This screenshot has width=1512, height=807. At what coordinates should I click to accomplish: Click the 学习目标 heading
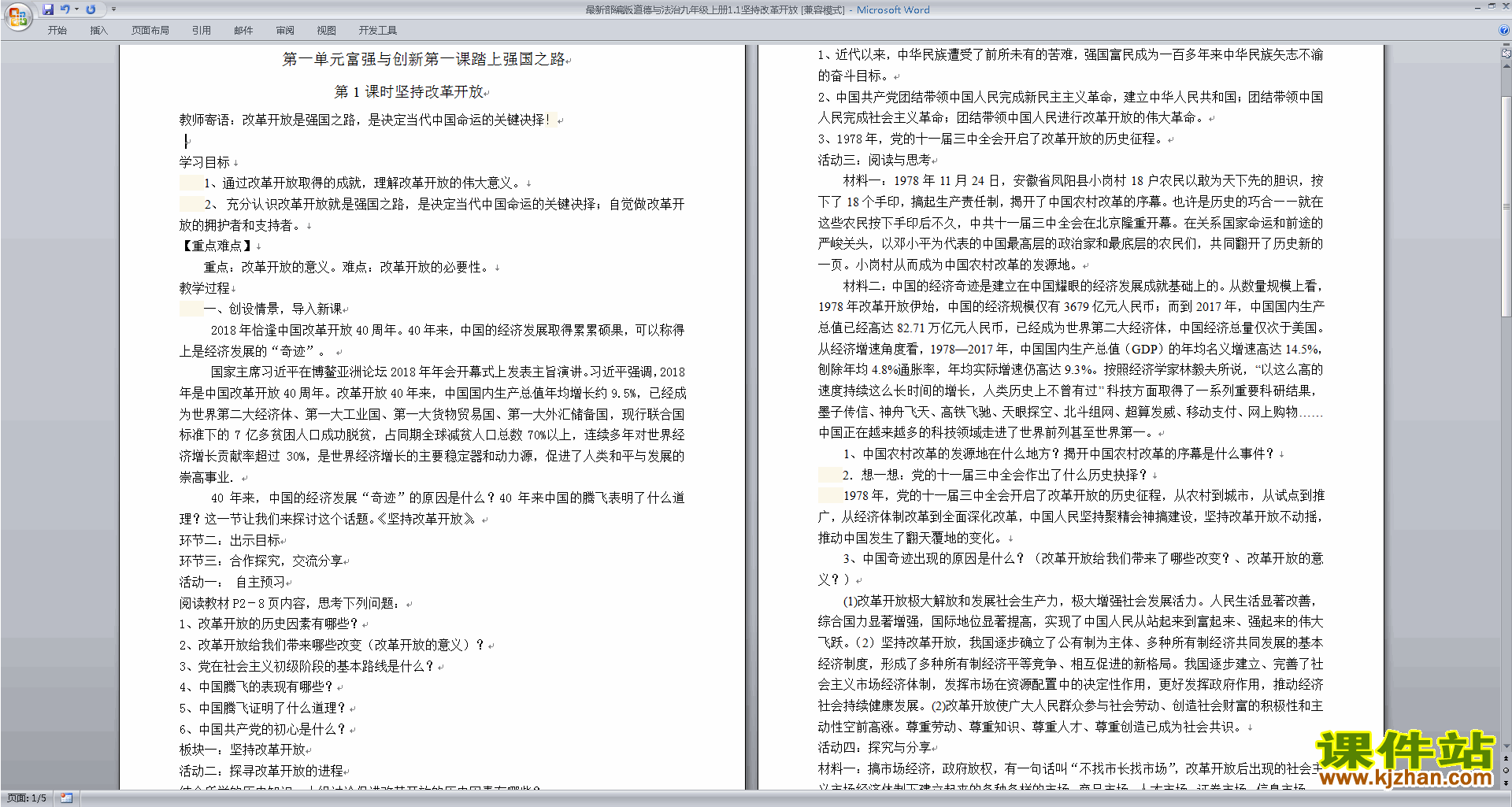[205, 162]
